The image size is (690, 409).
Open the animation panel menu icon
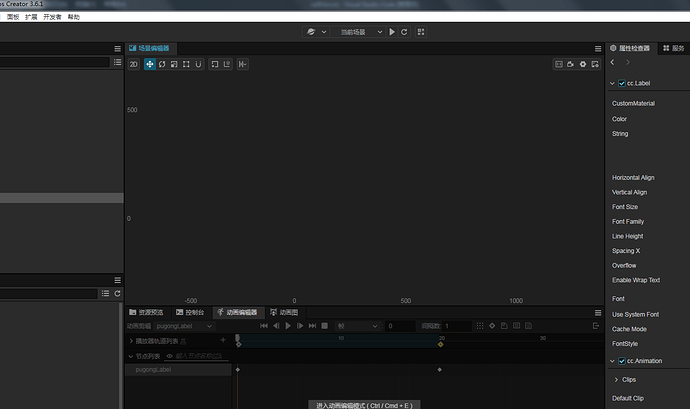coord(598,313)
